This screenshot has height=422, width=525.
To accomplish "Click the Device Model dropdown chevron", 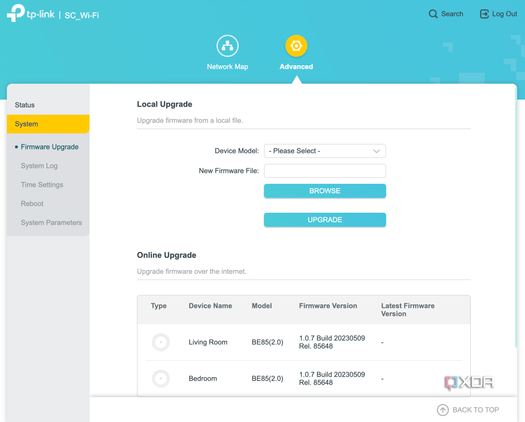I will 376,151.
